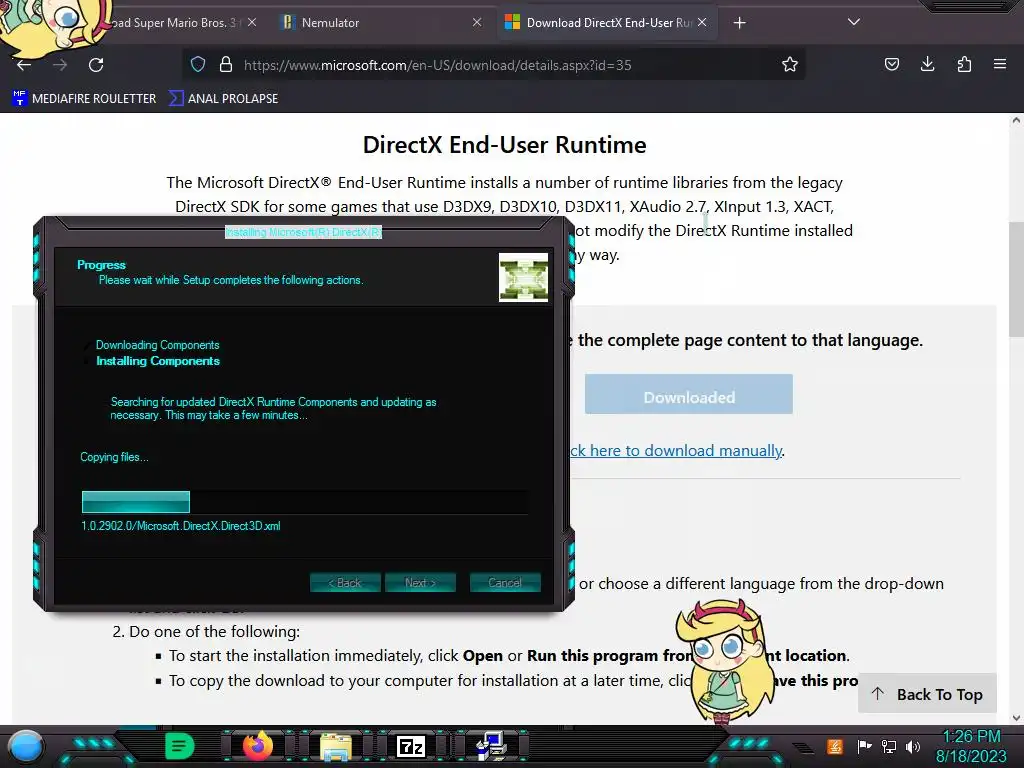Click the Back To Top button
This screenshot has width=1024, height=768.
(x=927, y=694)
